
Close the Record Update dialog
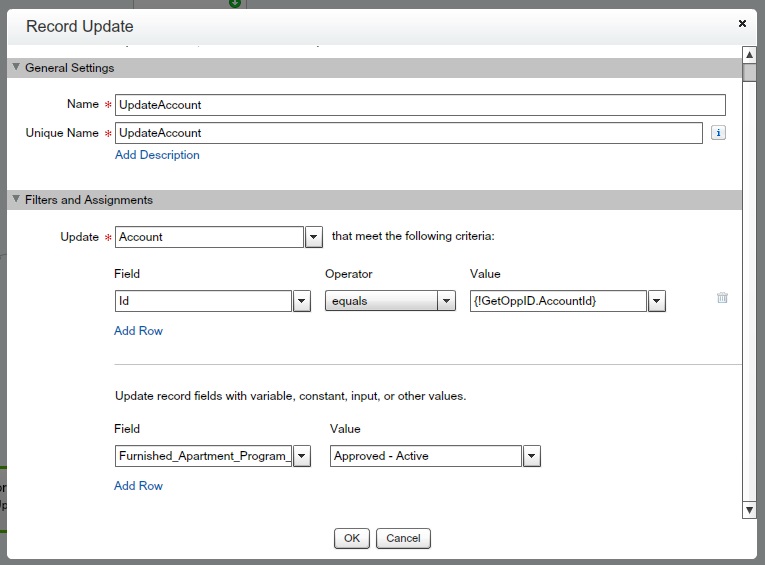742,23
